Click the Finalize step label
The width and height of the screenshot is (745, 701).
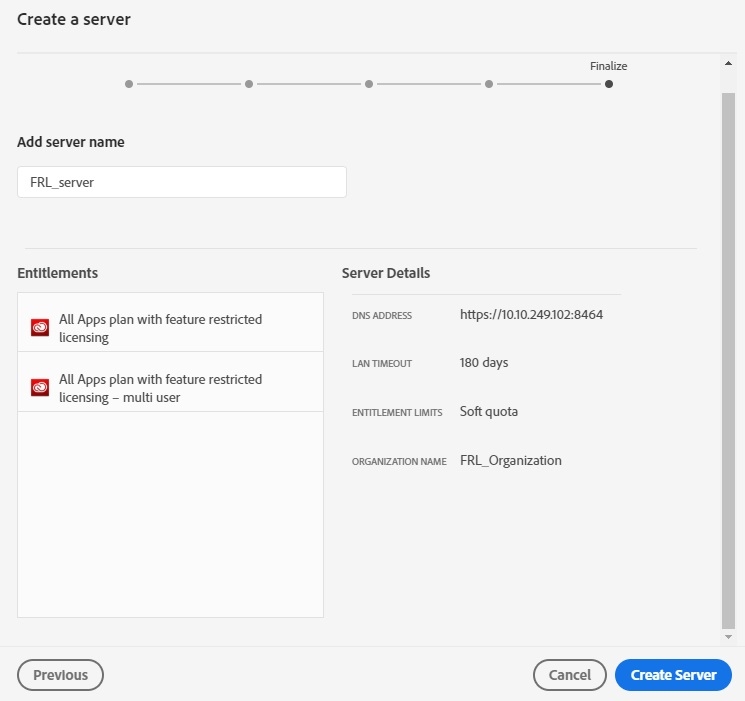tap(609, 66)
